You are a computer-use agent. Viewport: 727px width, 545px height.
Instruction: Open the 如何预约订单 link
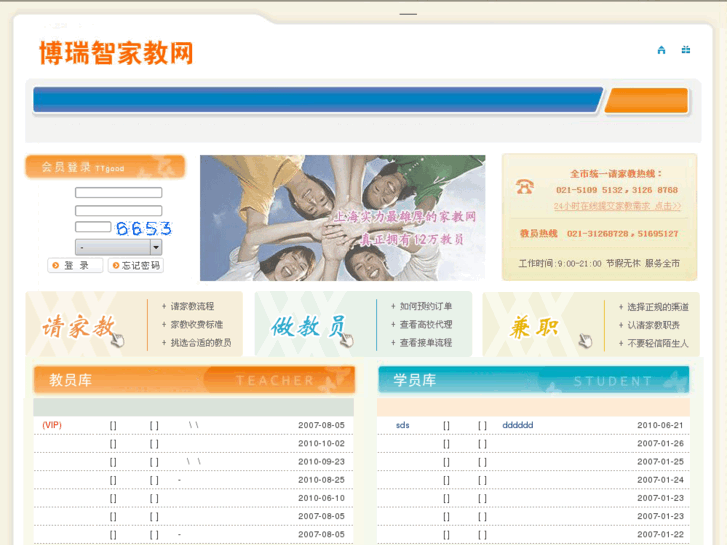point(426,307)
